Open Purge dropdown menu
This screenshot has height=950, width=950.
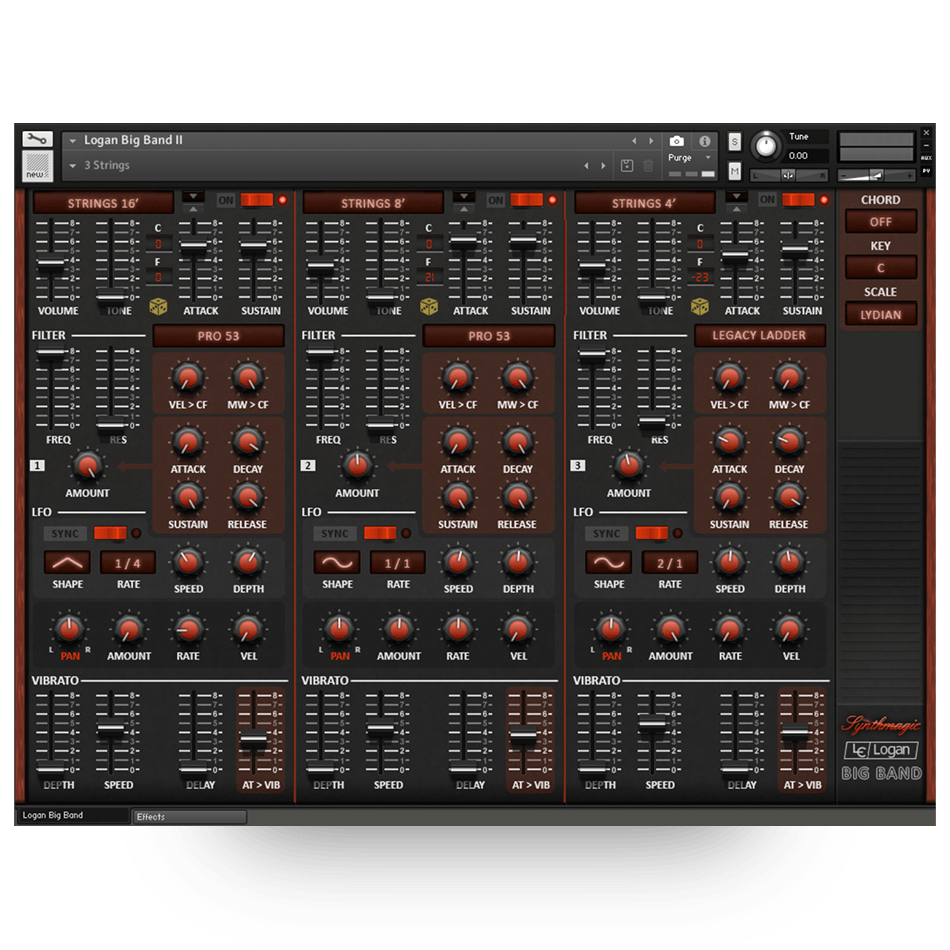708,158
